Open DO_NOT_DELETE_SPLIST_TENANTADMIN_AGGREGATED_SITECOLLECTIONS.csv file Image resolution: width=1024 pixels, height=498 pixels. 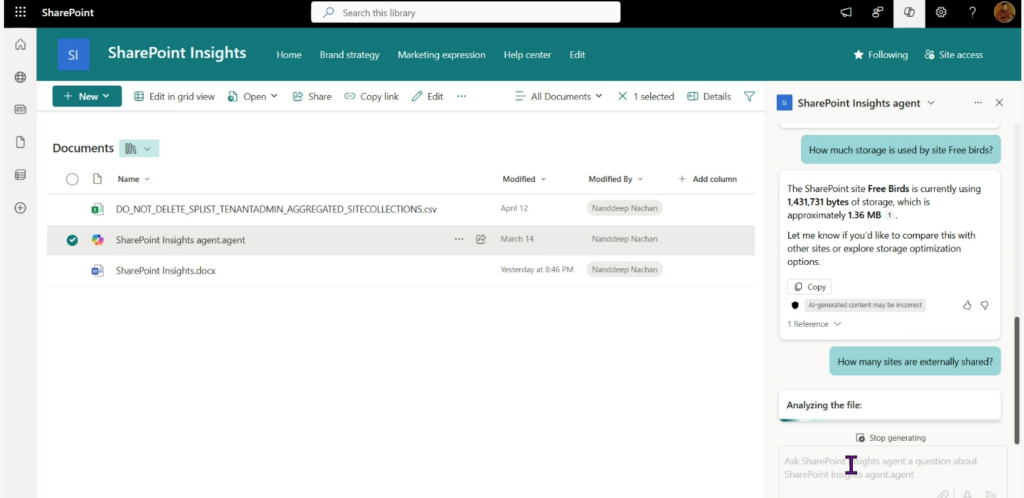pos(276,209)
